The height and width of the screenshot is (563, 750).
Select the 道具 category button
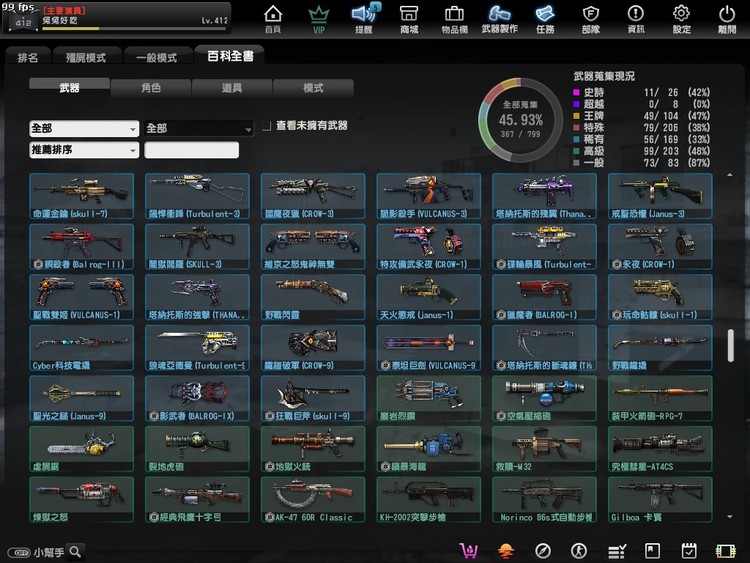click(232, 88)
